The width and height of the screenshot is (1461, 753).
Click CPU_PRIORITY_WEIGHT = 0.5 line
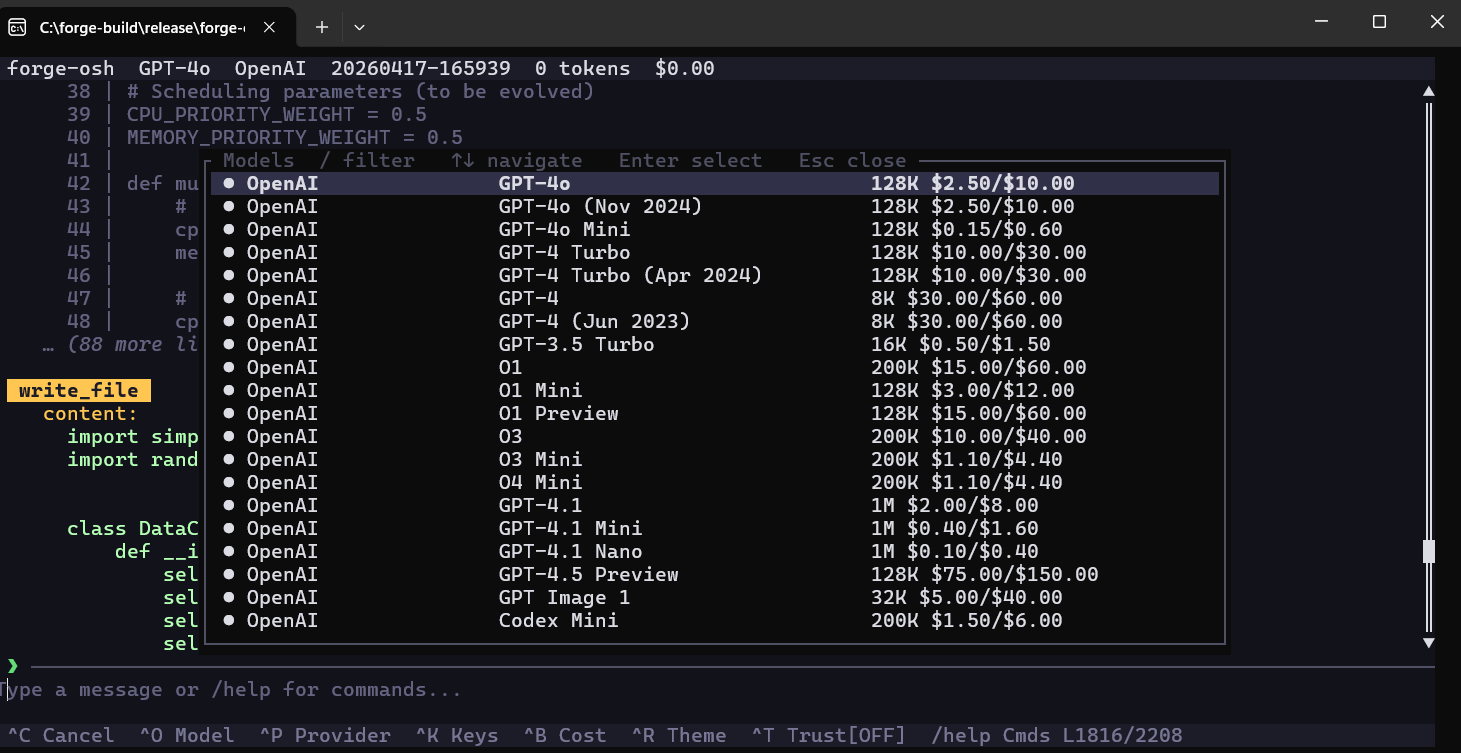[x=277, y=115]
